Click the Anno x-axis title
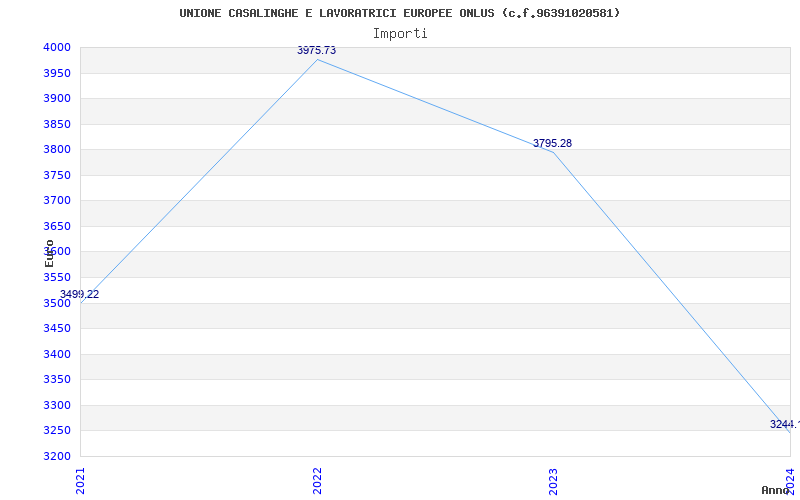Image resolution: width=800 pixels, height=500 pixels. (775, 490)
